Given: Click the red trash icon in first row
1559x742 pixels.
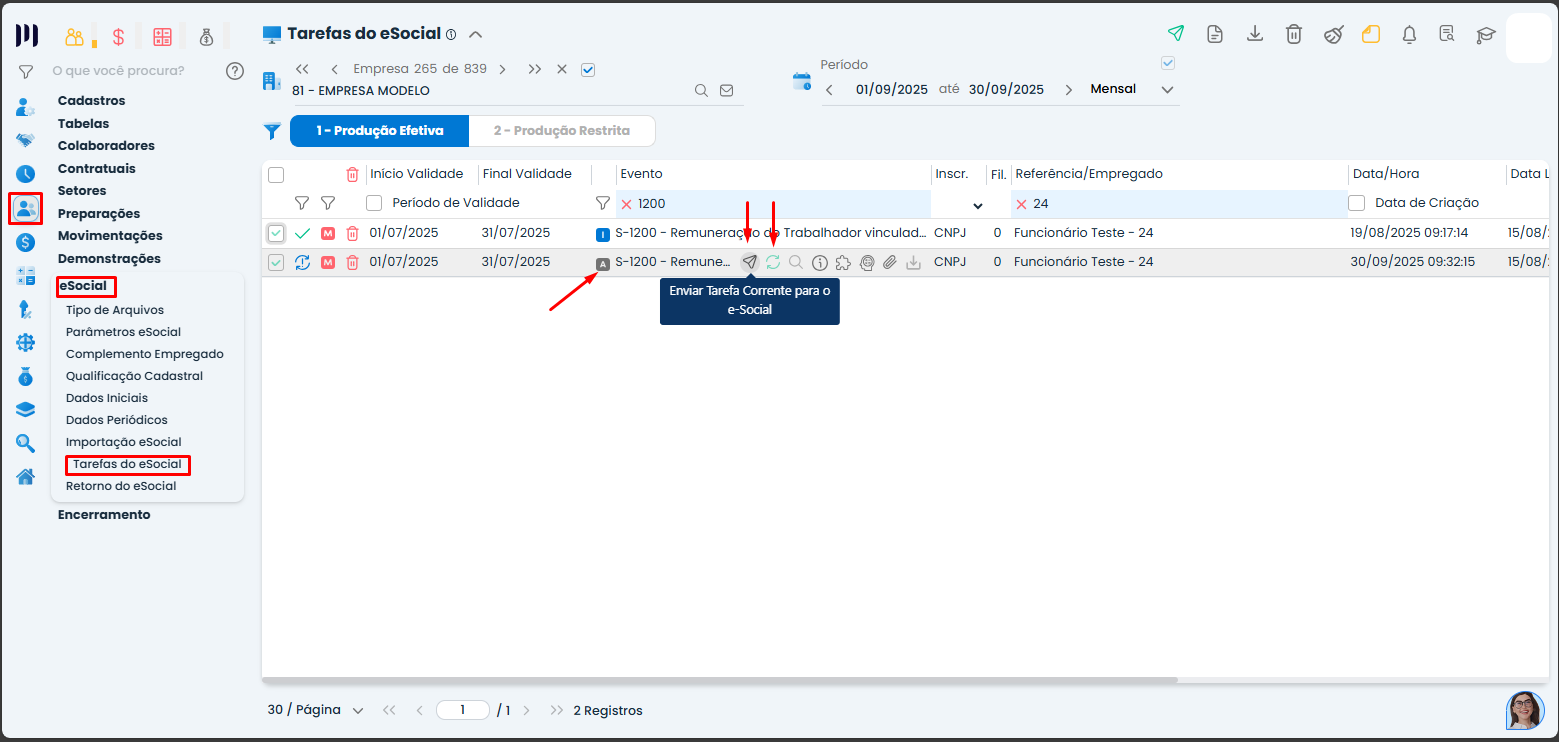Looking at the screenshot, I should click(x=352, y=234).
